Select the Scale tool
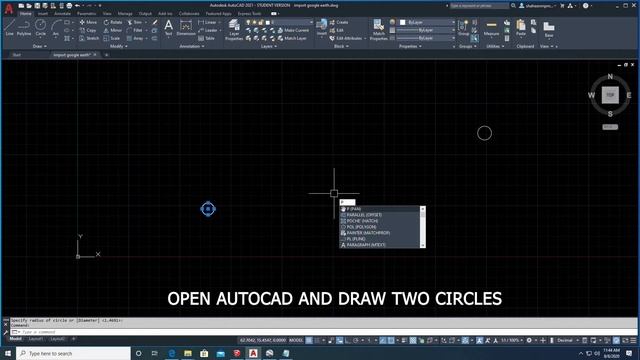This screenshot has height=360, width=640. click(112, 38)
